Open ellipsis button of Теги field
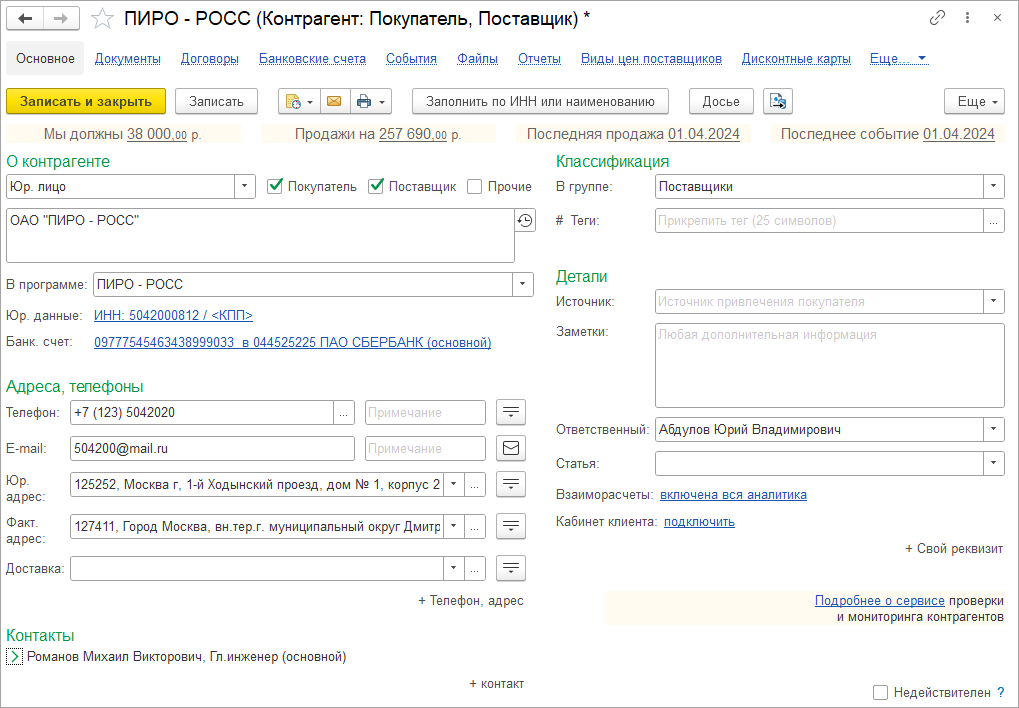 (994, 221)
